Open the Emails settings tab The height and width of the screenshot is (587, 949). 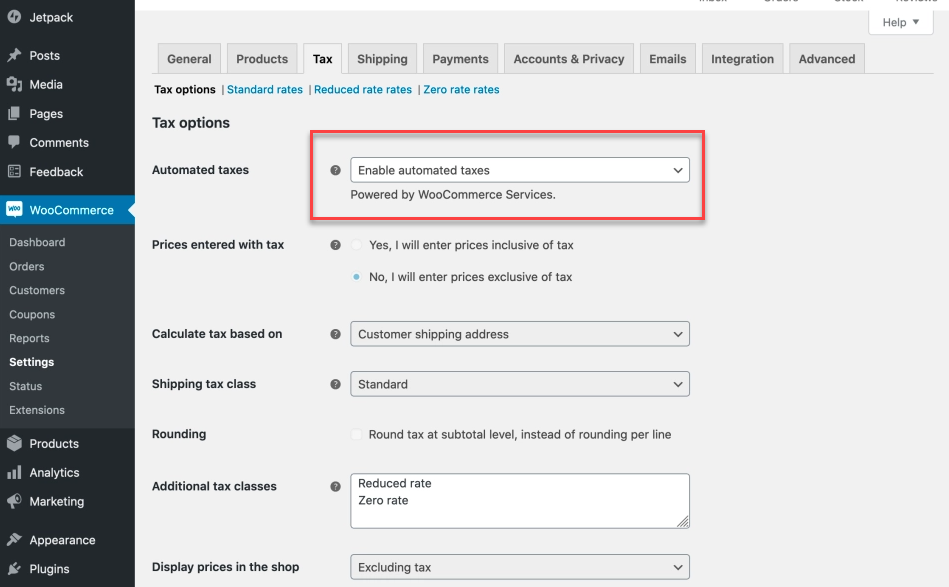click(668, 59)
